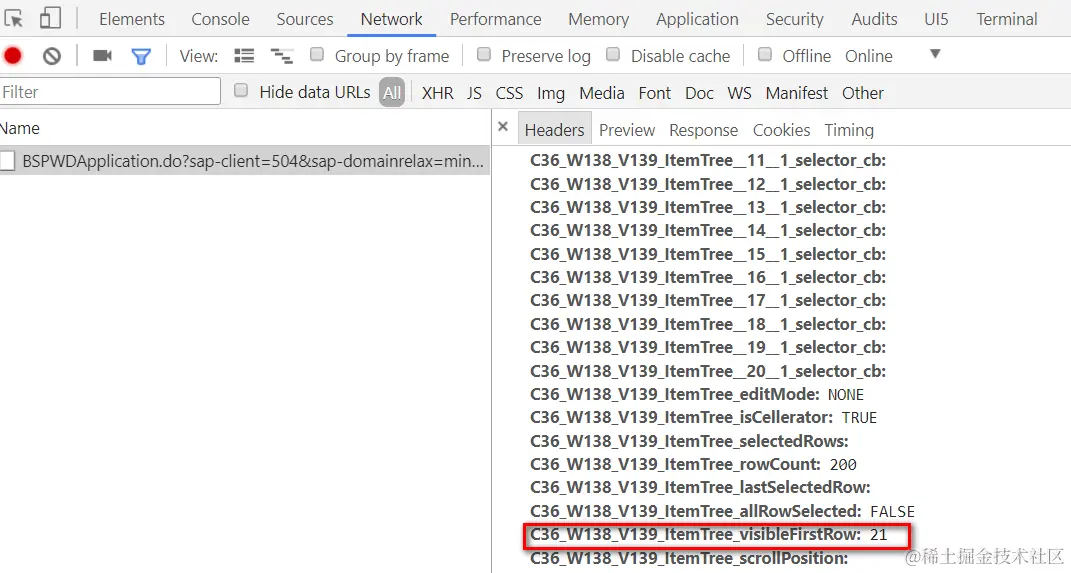Select the ItemTree_rowCount 200 parameter
Screen dimensions: 1071x573
tap(693, 464)
